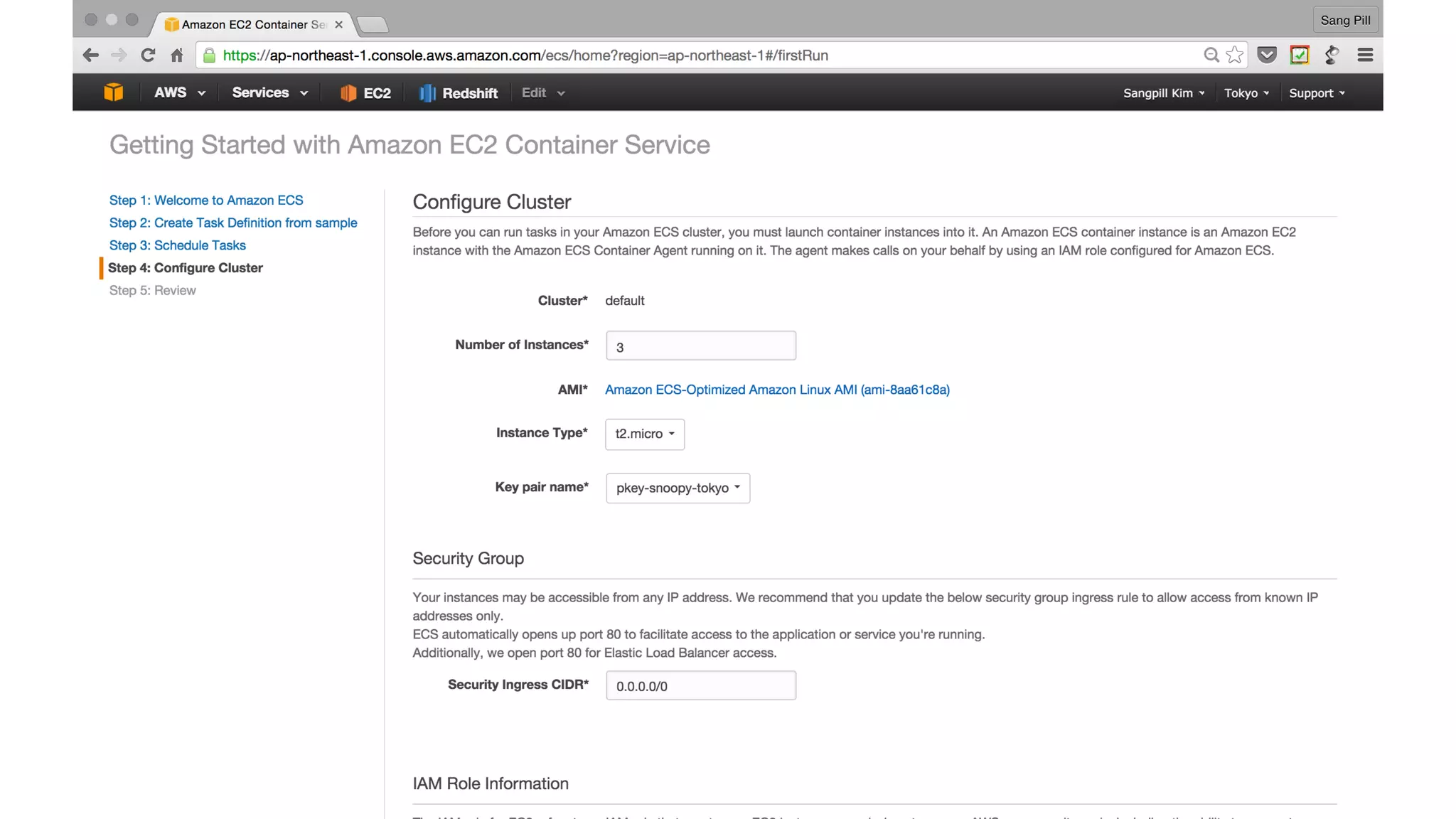Viewport: 1456px width, 819px height.
Task: Expand the Instance Type dropdown
Action: (645, 434)
